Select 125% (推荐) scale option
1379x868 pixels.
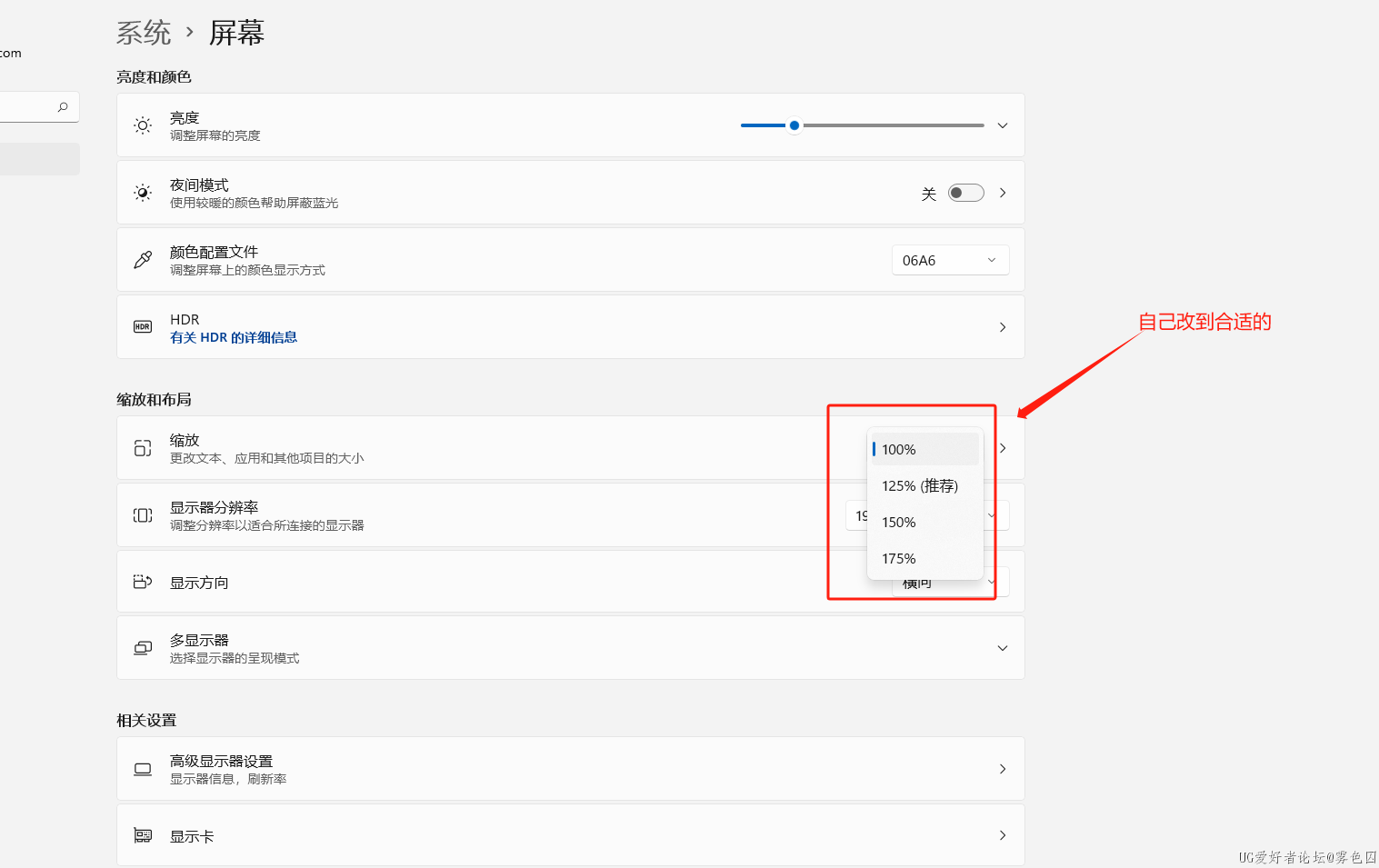click(925, 485)
